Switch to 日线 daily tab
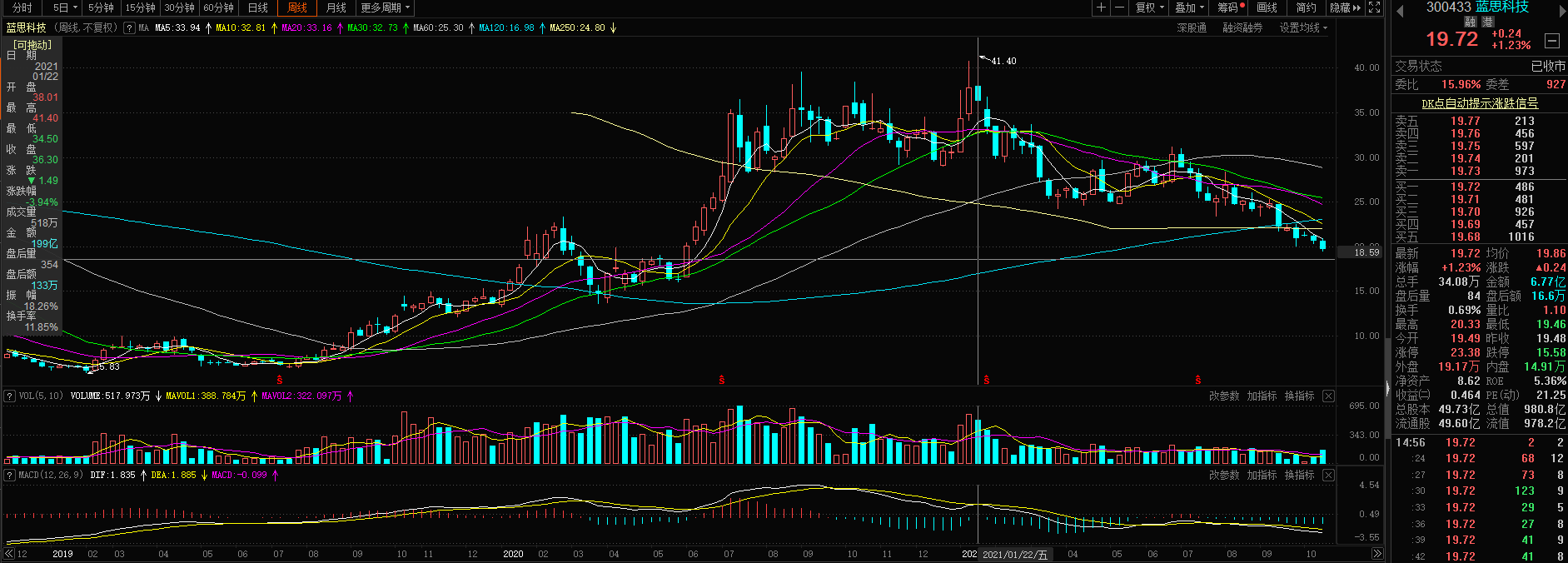Screen dimensions: 1568x563 pos(258,7)
